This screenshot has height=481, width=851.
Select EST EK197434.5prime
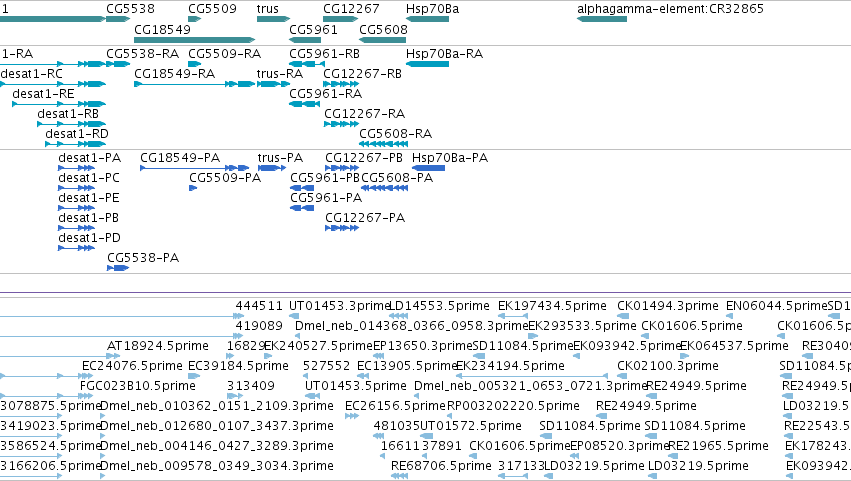552,306
